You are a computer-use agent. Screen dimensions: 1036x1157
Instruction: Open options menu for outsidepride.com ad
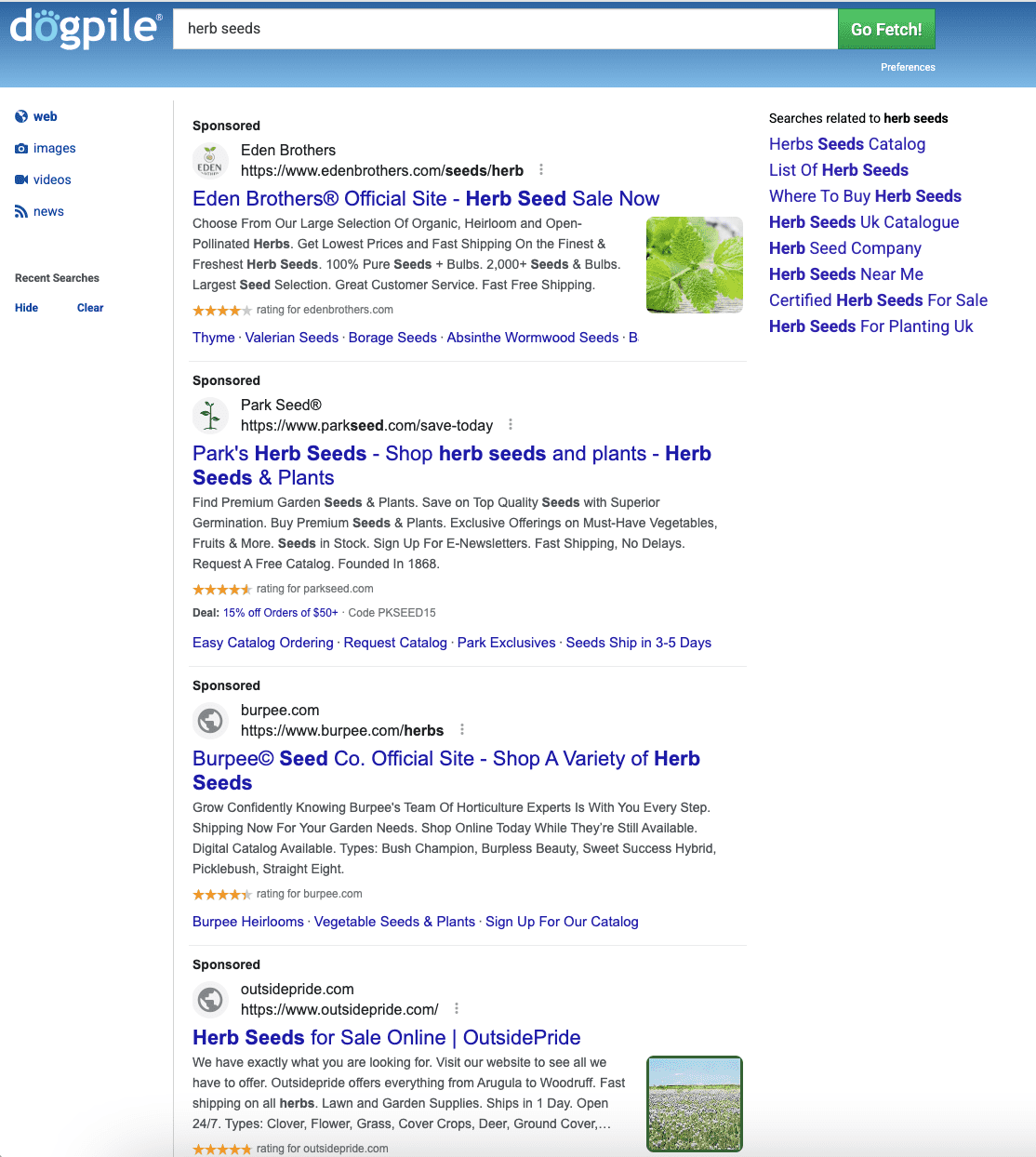tap(456, 1008)
